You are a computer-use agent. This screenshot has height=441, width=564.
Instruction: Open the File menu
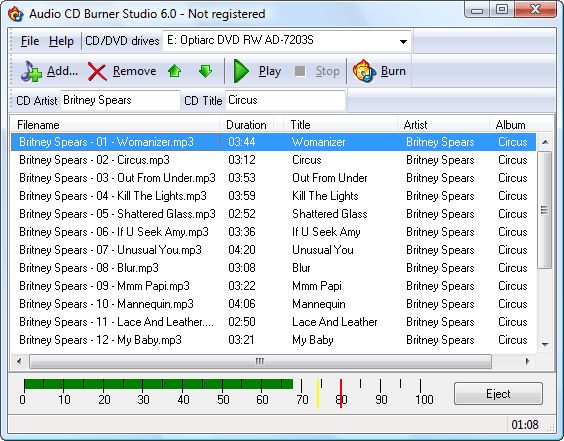coord(30,41)
